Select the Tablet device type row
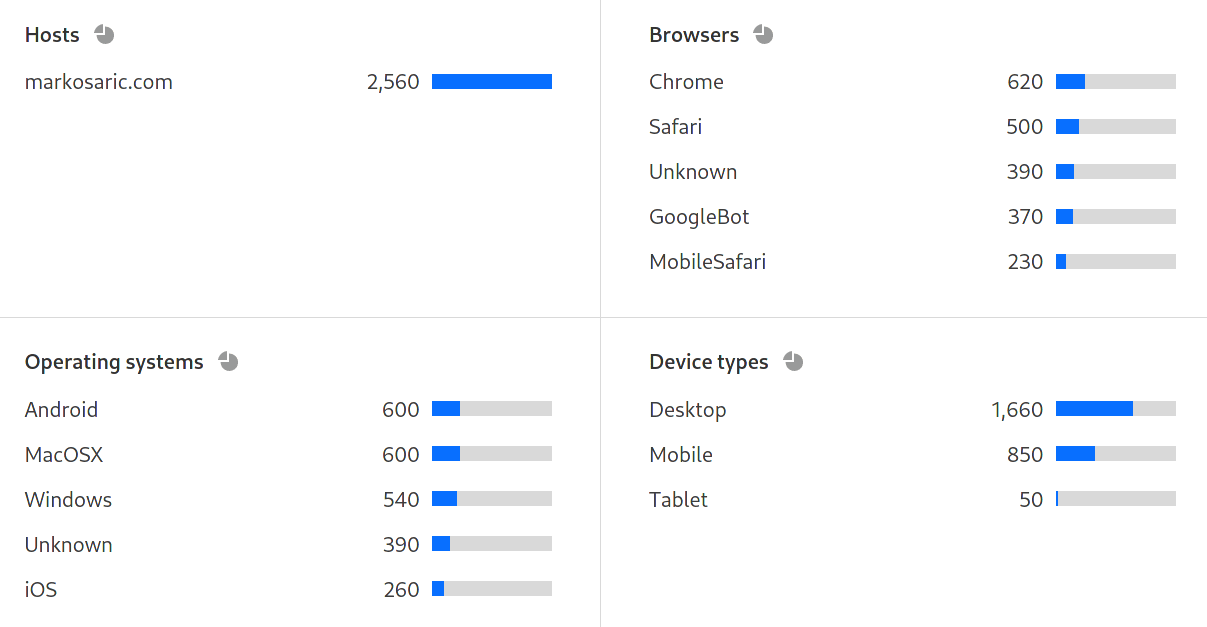The height and width of the screenshot is (627, 1207). coord(678,499)
